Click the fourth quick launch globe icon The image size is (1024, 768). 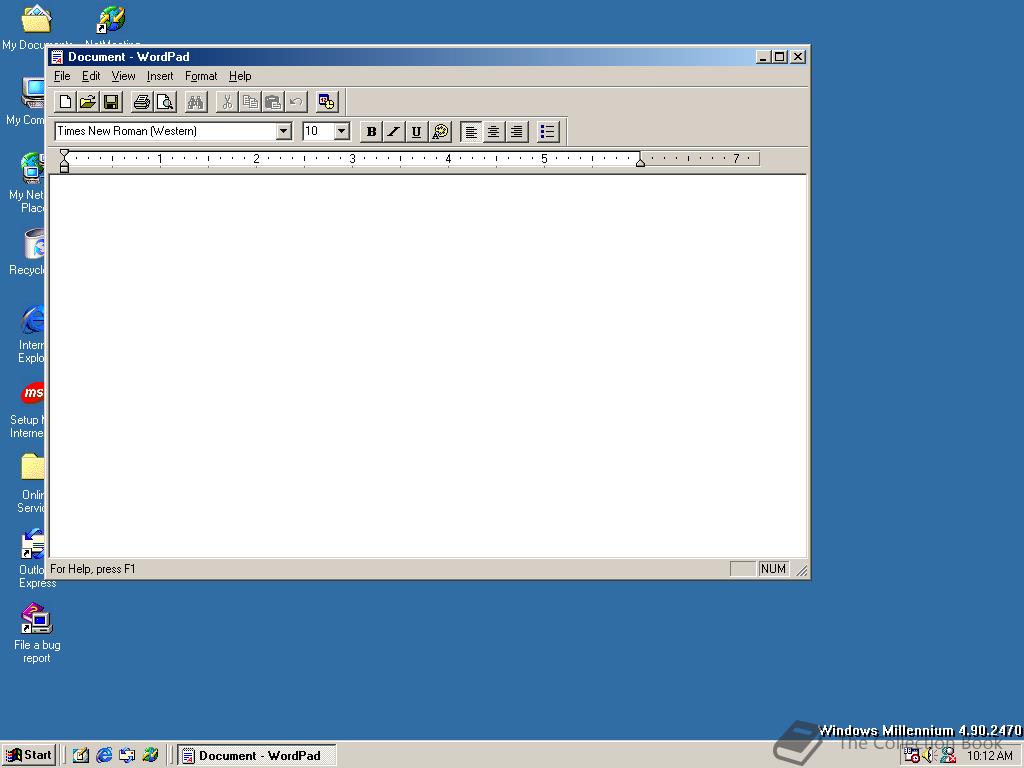[x=150, y=756]
